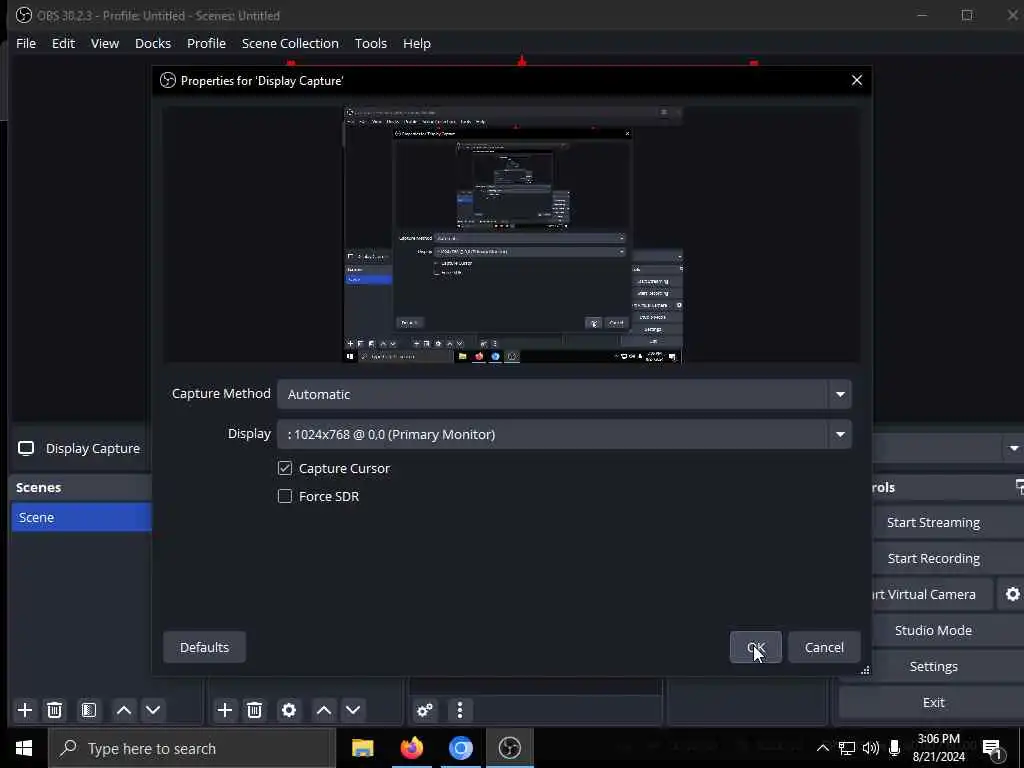1024x768 pixels.
Task: Open advanced audio properties gears icon
Action: 424,710
